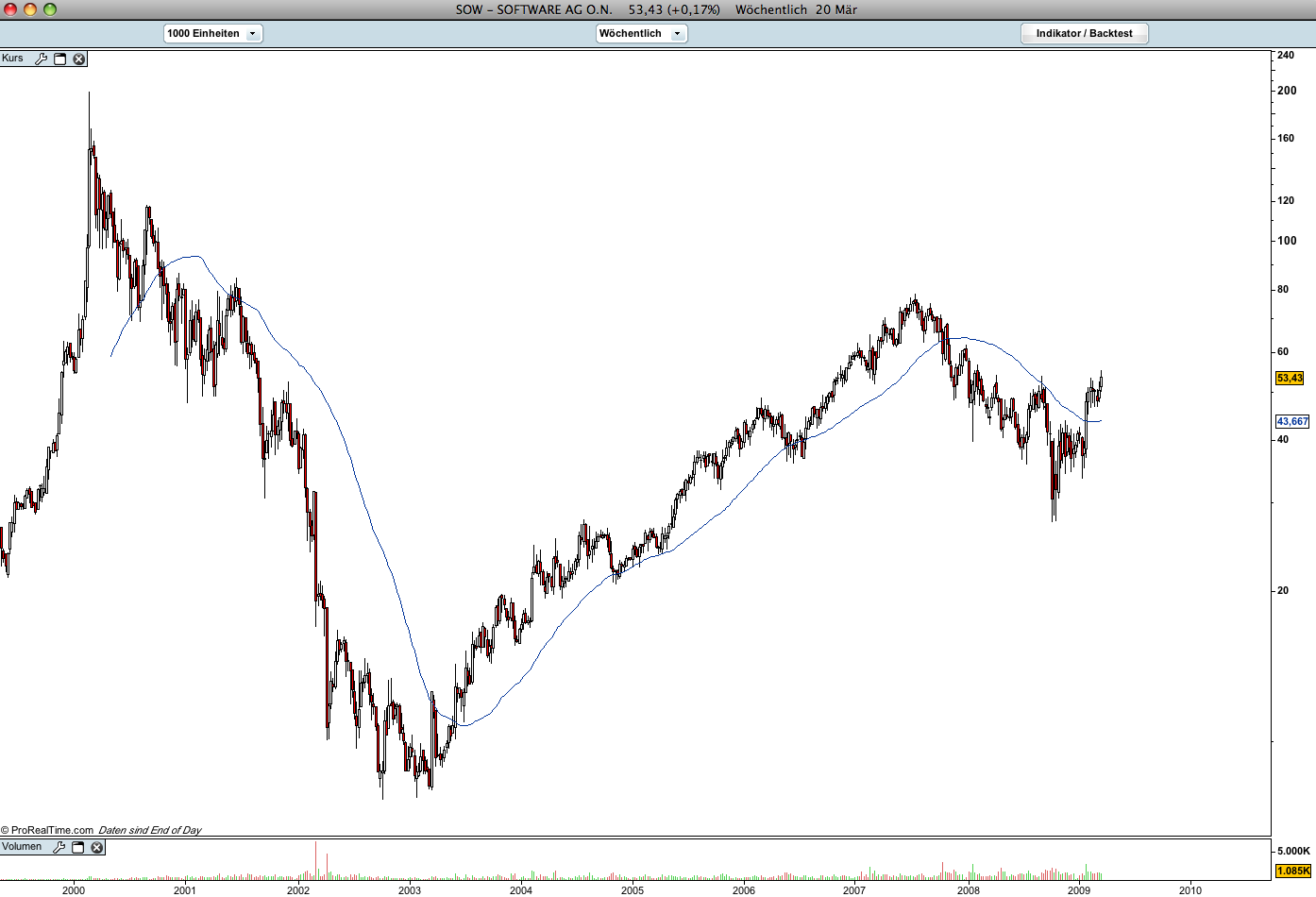Open the 1000 Einheiten dropdown
This screenshot has height=897, width=1316.
(212, 33)
